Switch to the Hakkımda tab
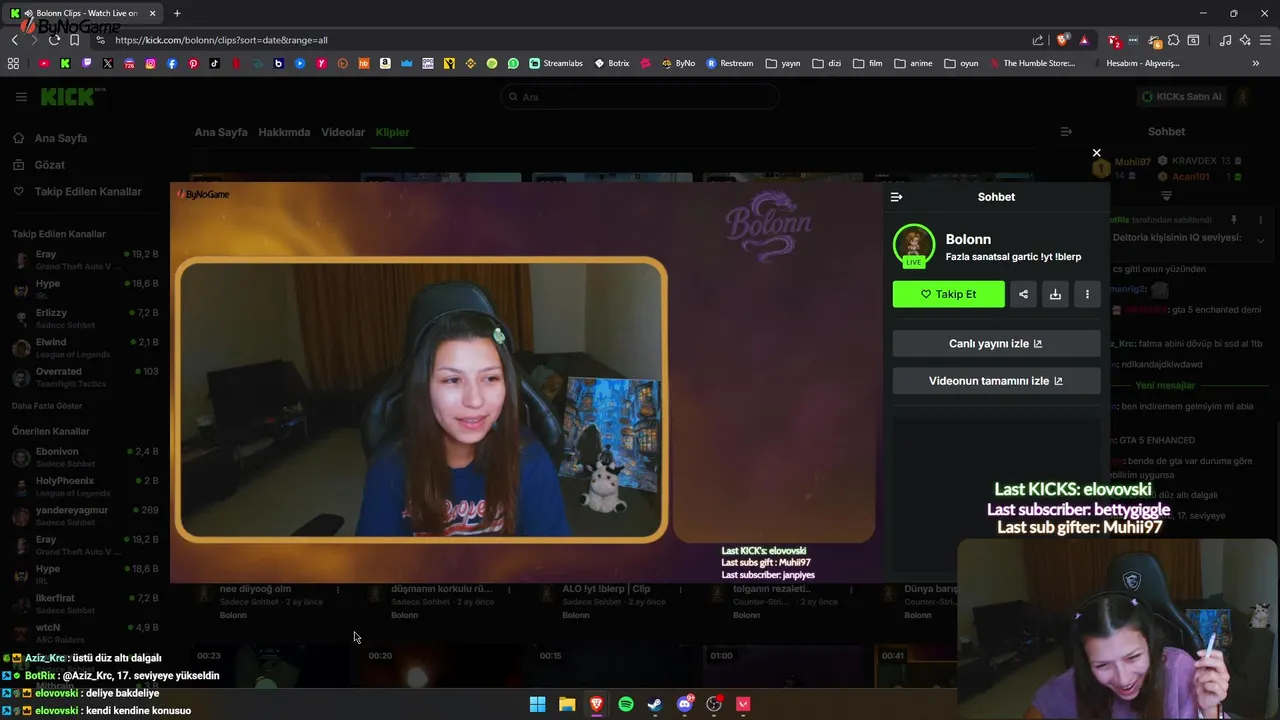The image size is (1280, 720). point(284,132)
